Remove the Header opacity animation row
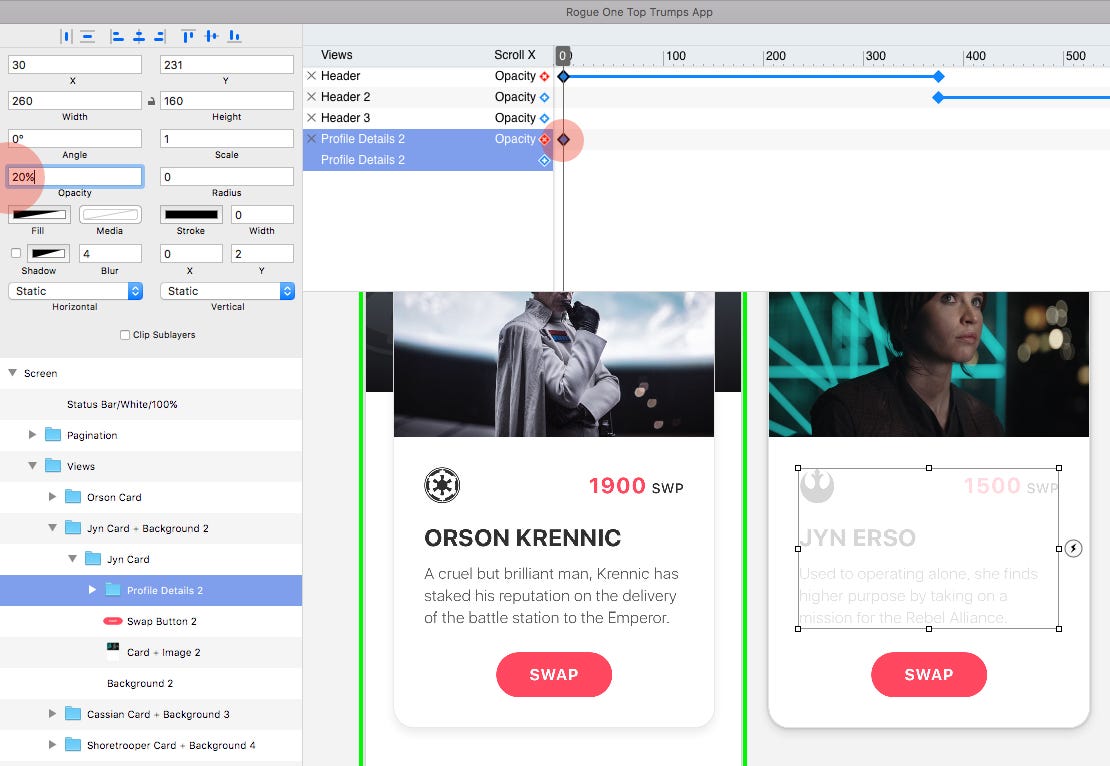Viewport: 1110px width, 766px height. click(x=311, y=76)
